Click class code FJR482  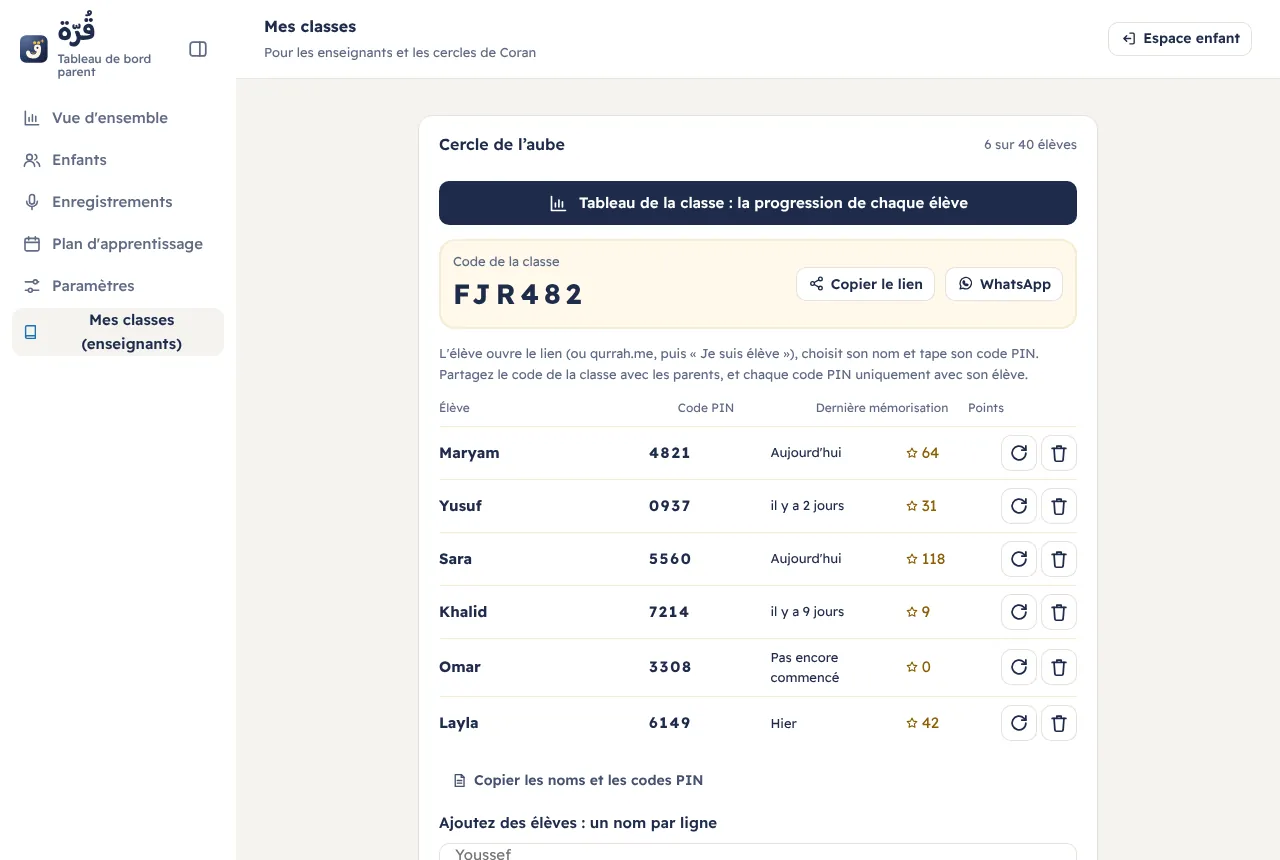coord(518,295)
